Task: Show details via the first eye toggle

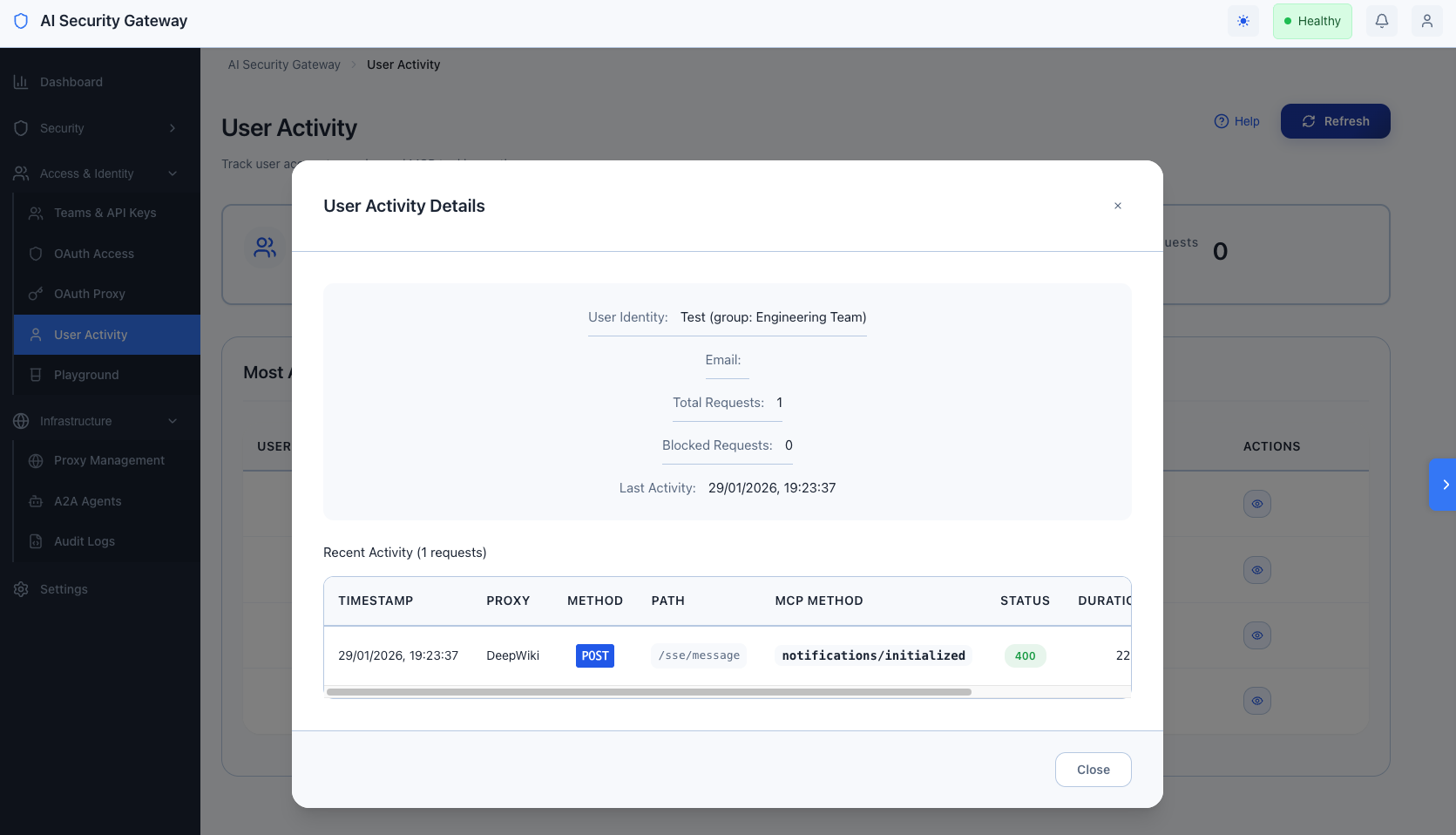Action: tap(1256, 503)
